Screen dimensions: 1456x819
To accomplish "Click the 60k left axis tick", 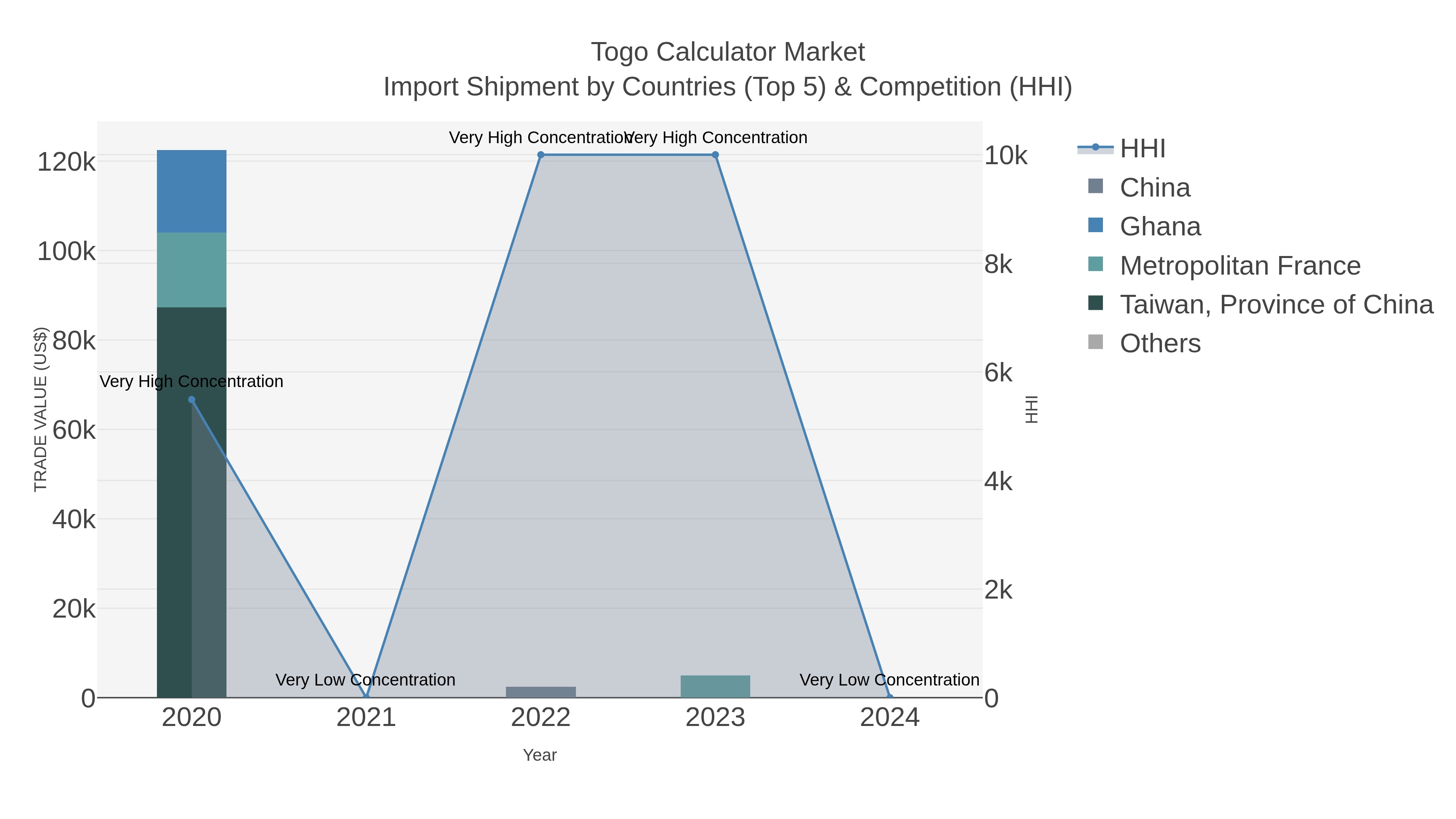I will click(x=74, y=430).
